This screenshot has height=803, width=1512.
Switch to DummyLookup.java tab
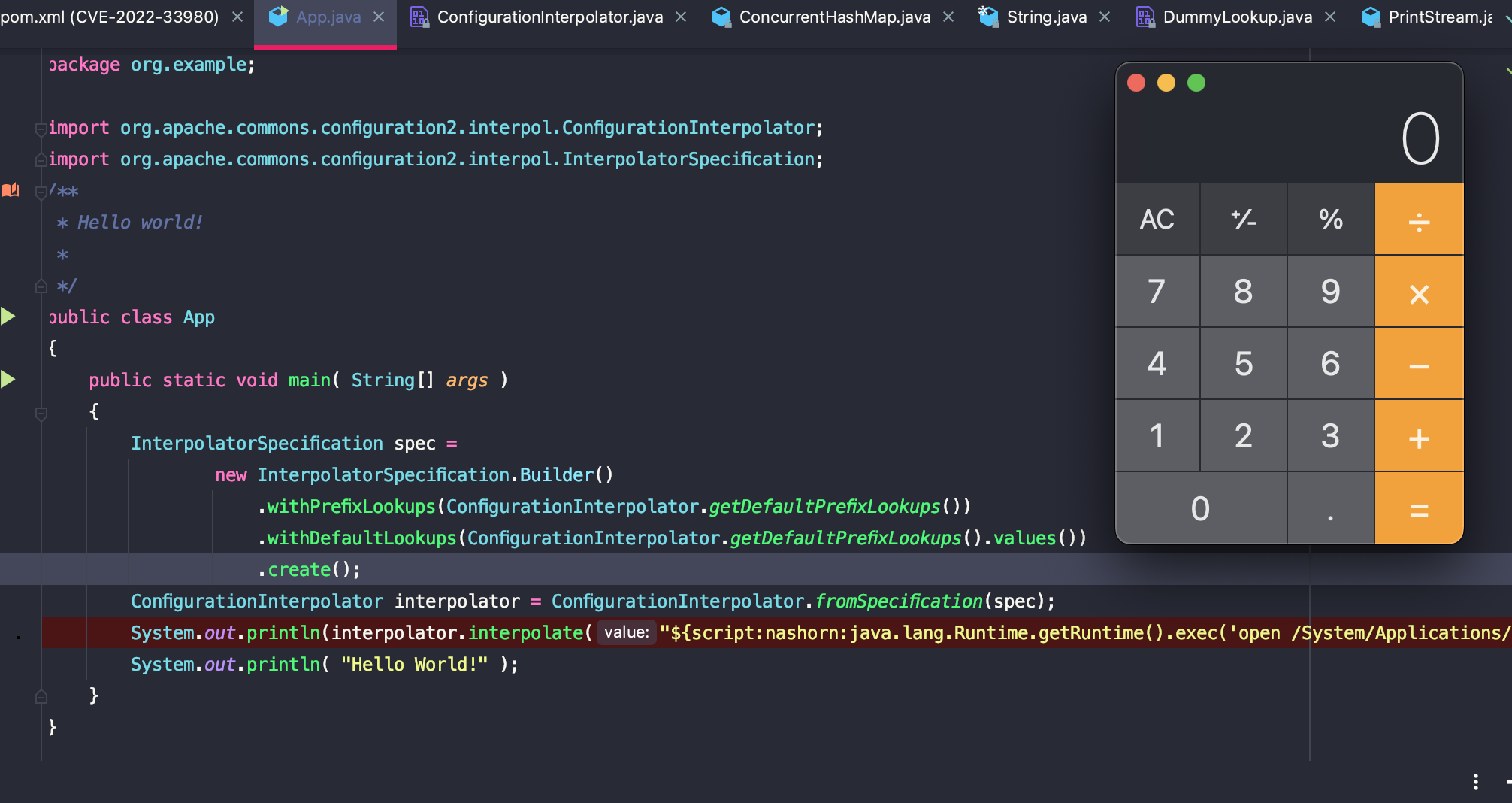click(x=1238, y=17)
